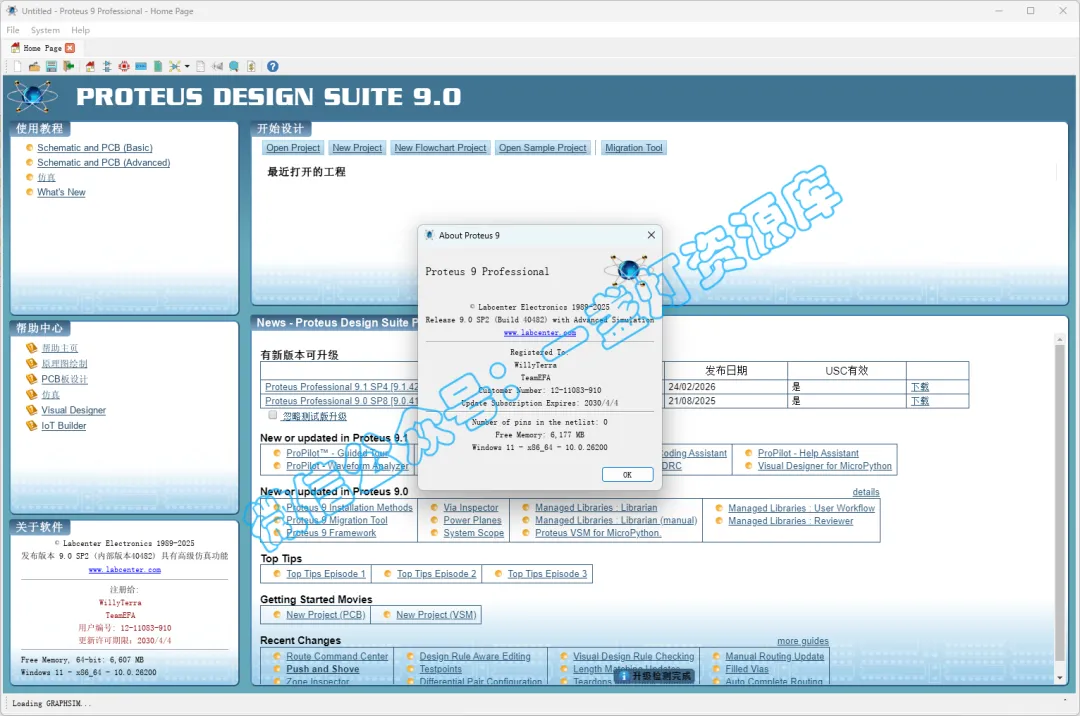Click the Open Sample Project button

543,148
